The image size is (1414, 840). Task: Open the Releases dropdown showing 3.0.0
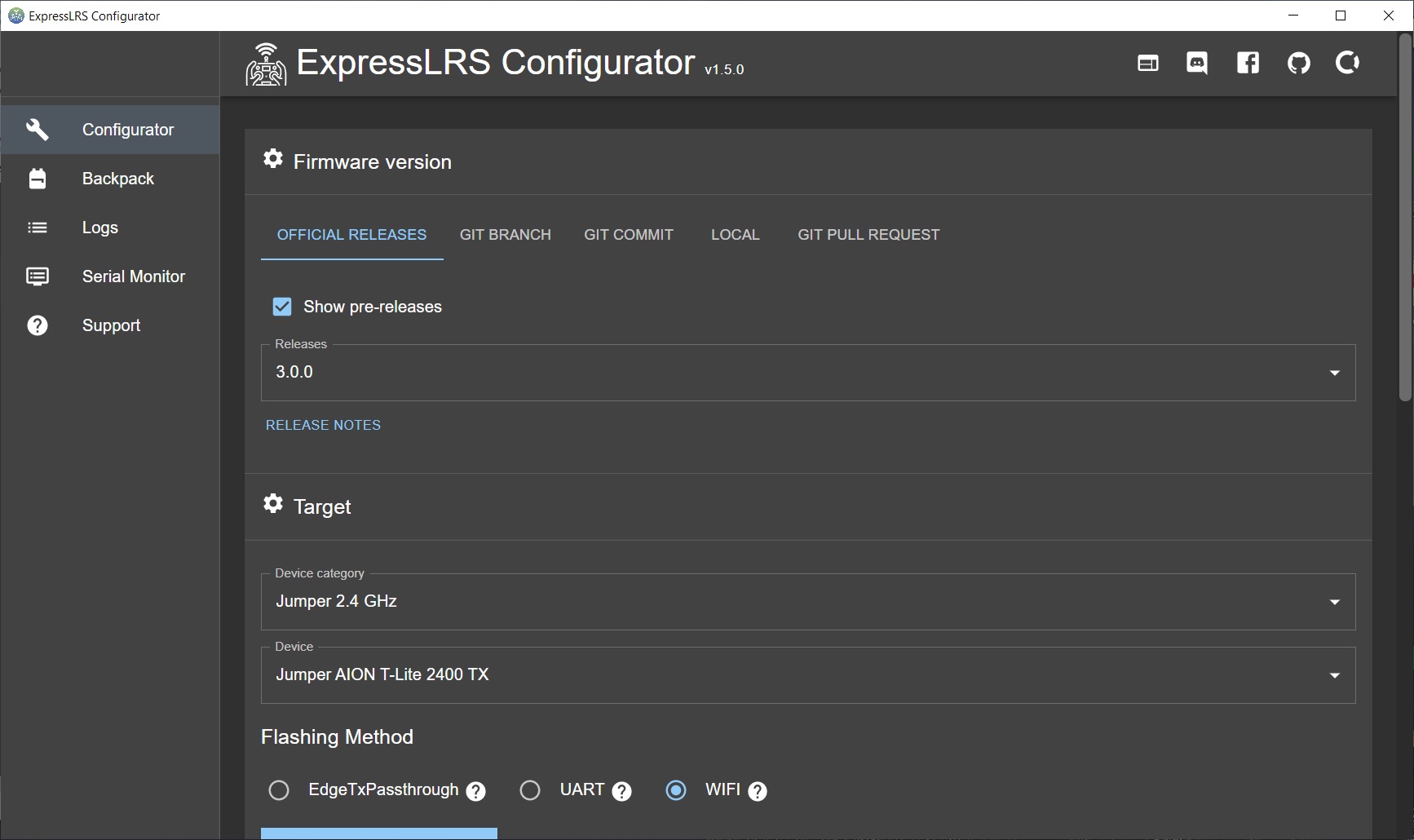tap(808, 373)
